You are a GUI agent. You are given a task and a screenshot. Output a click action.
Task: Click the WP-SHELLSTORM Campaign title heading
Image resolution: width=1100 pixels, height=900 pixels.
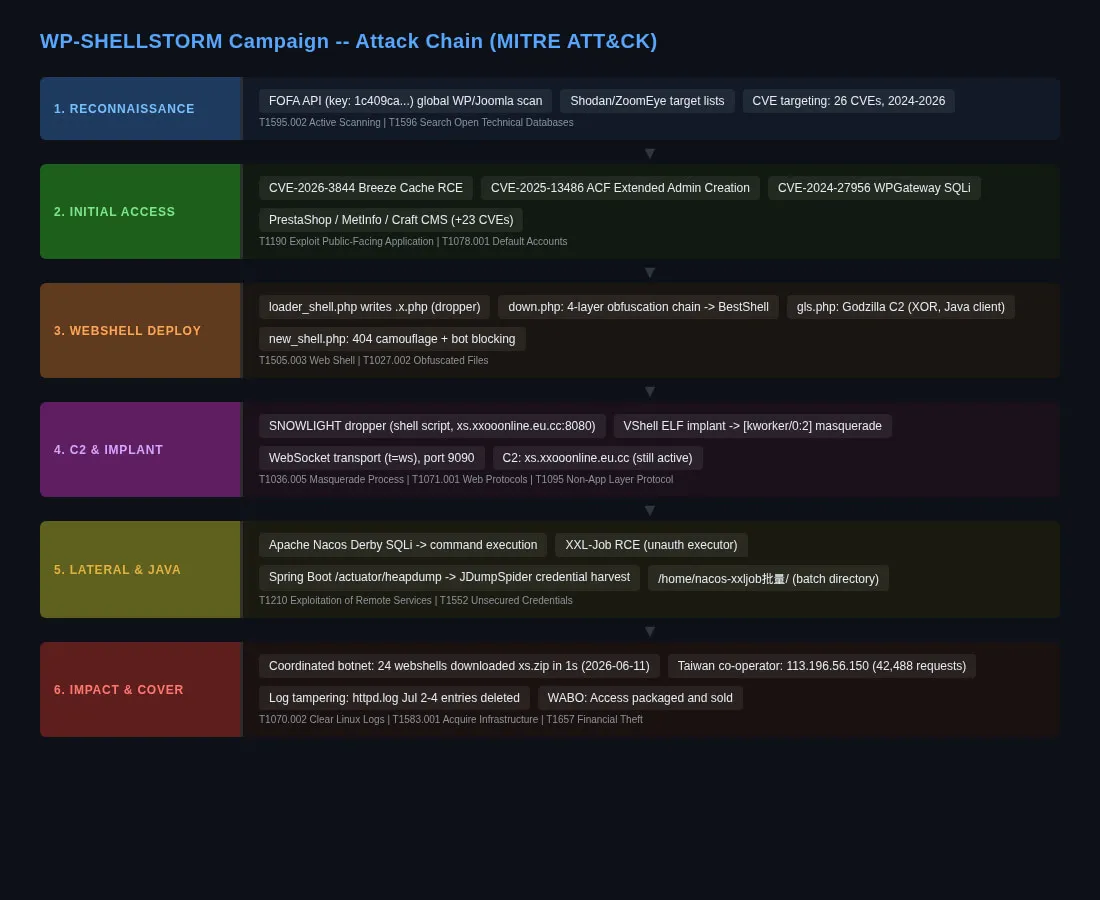pos(348,41)
